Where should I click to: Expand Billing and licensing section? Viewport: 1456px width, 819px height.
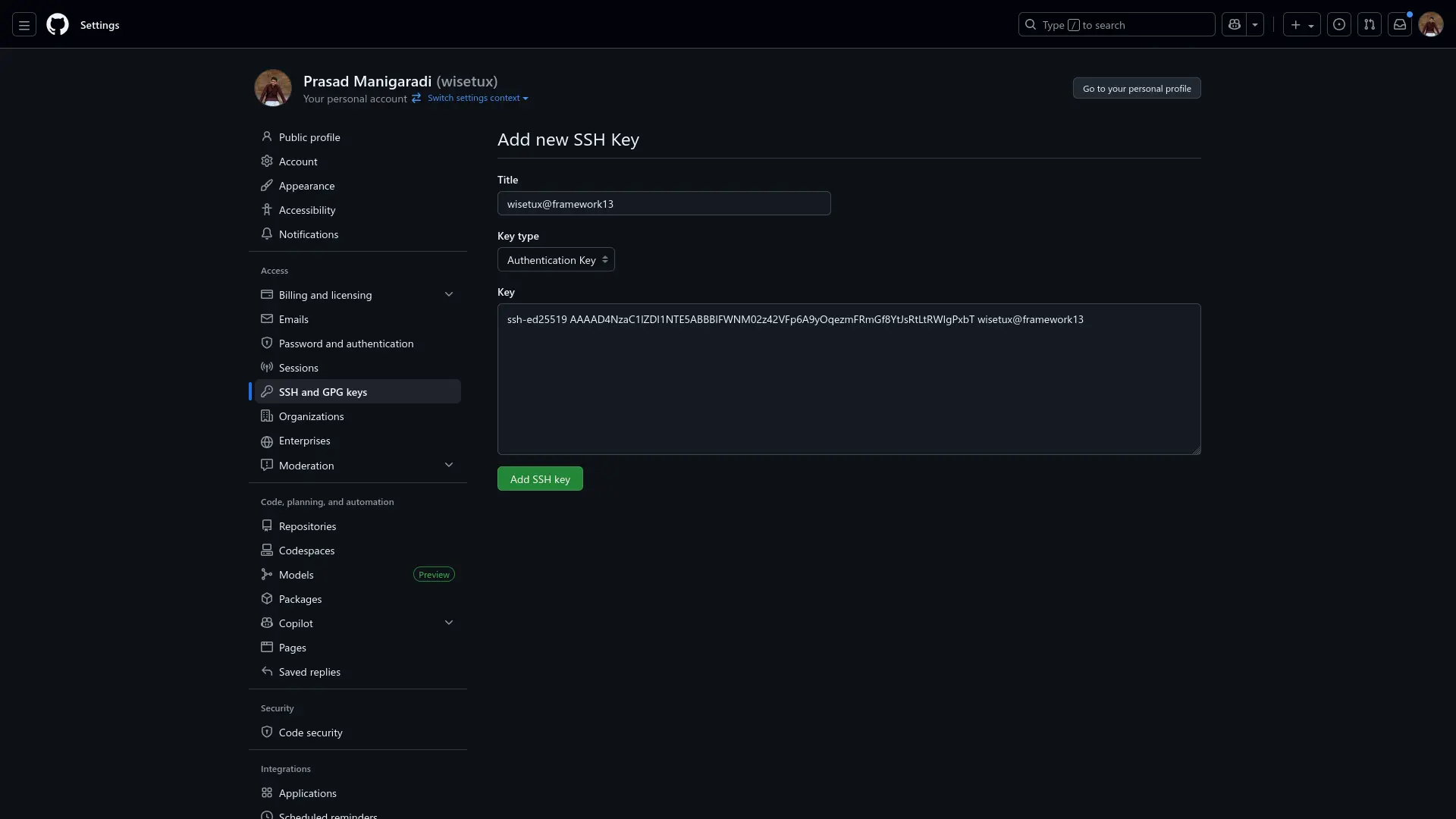(x=448, y=295)
